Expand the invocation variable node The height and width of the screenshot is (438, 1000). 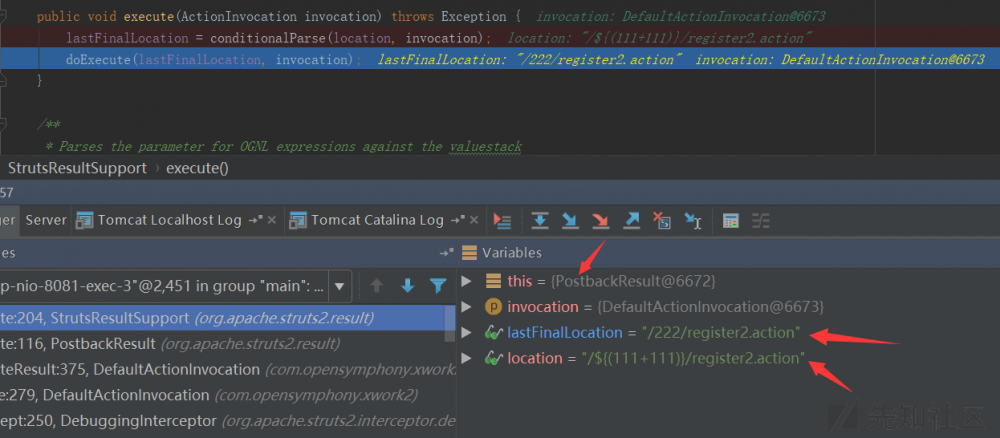click(467, 306)
